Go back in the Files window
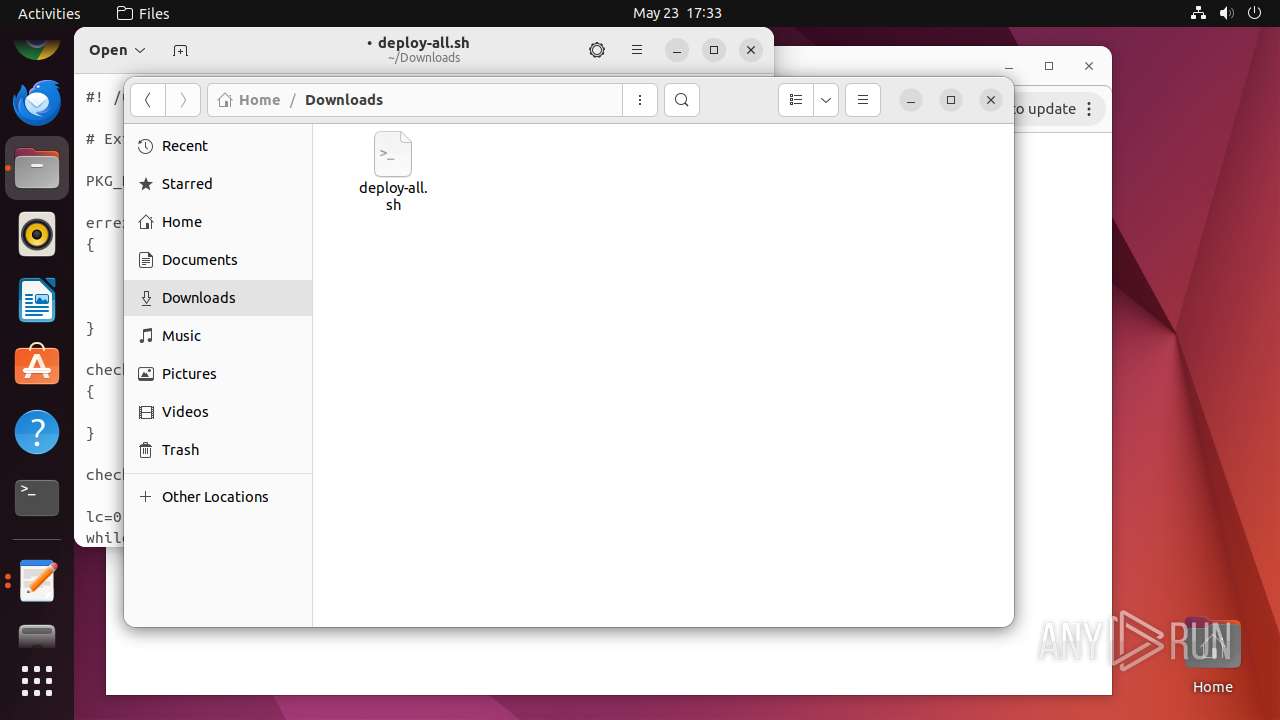This screenshot has width=1280, height=720. pos(148,100)
